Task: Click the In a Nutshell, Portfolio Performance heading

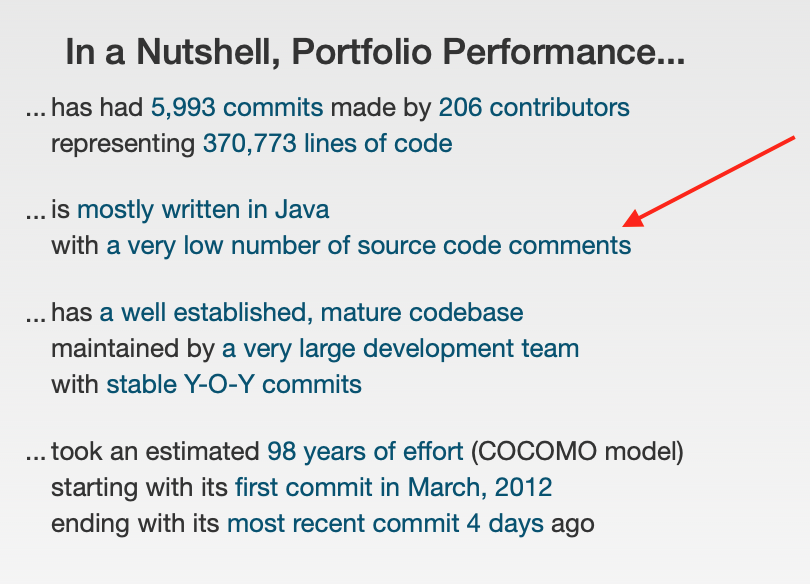Action: tap(376, 52)
